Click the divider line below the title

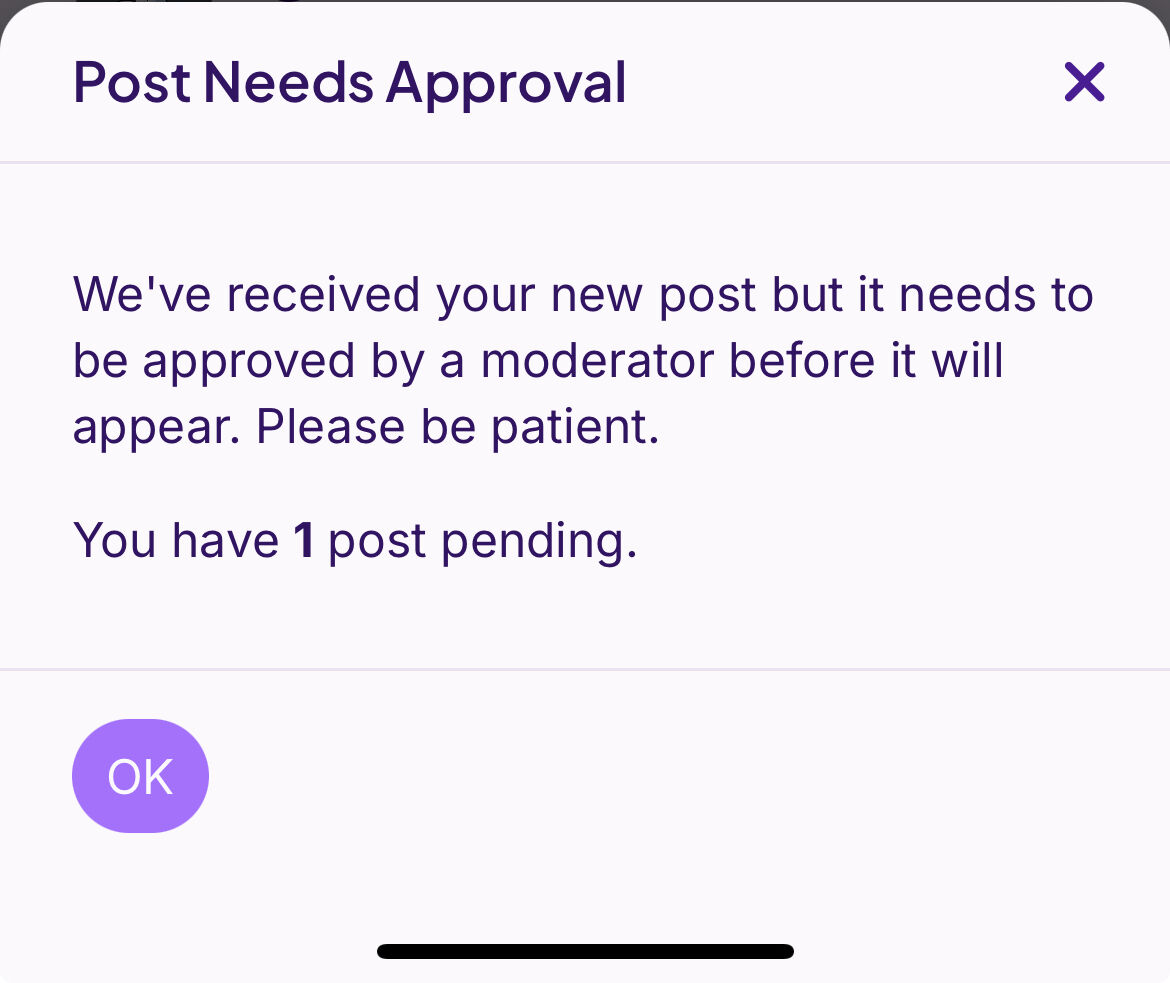tap(585, 162)
